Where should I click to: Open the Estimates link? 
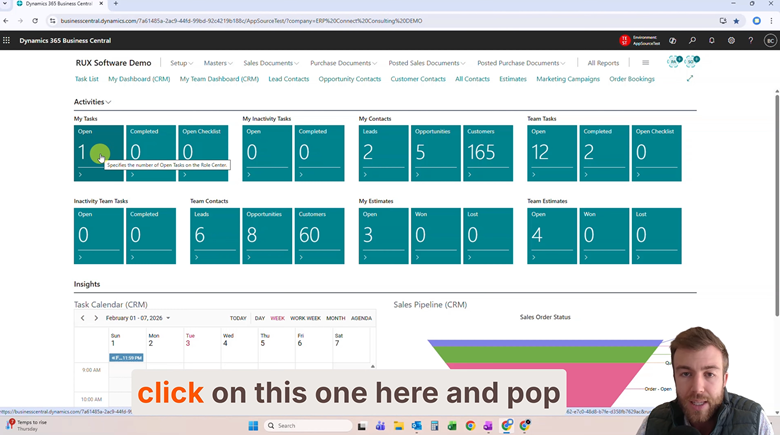click(x=513, y=79)
